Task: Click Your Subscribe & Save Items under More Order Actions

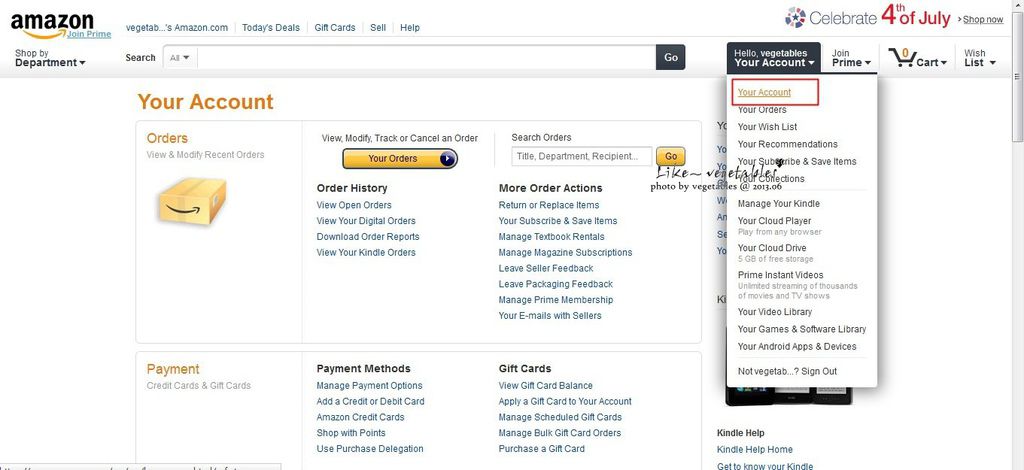Action: 558,221
